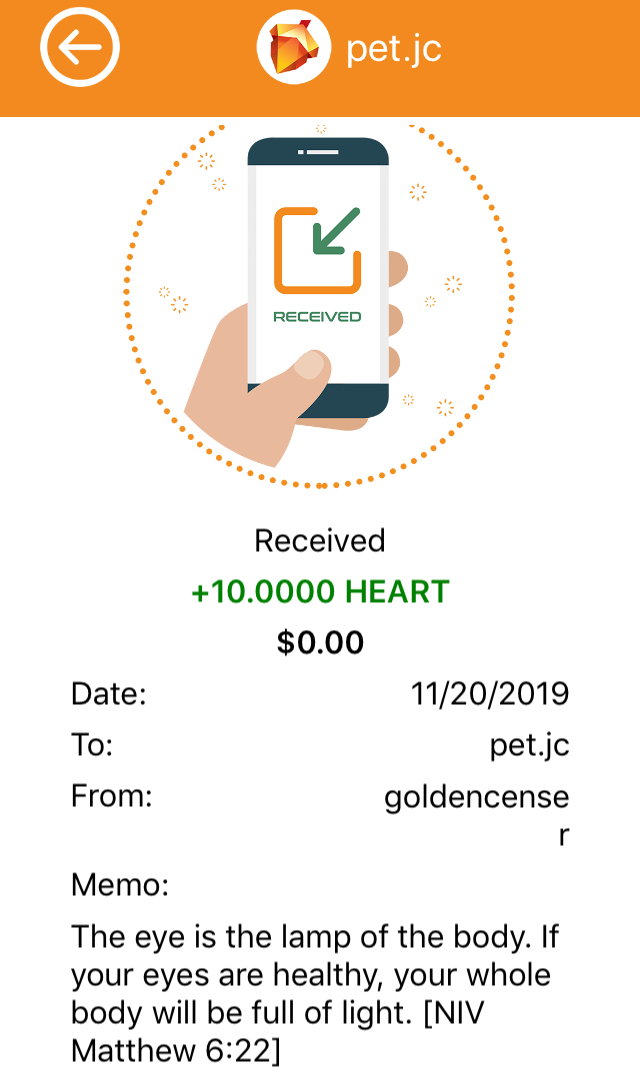Tap the back arrow button
The image size is (640, 1073).
click(80, 47)
